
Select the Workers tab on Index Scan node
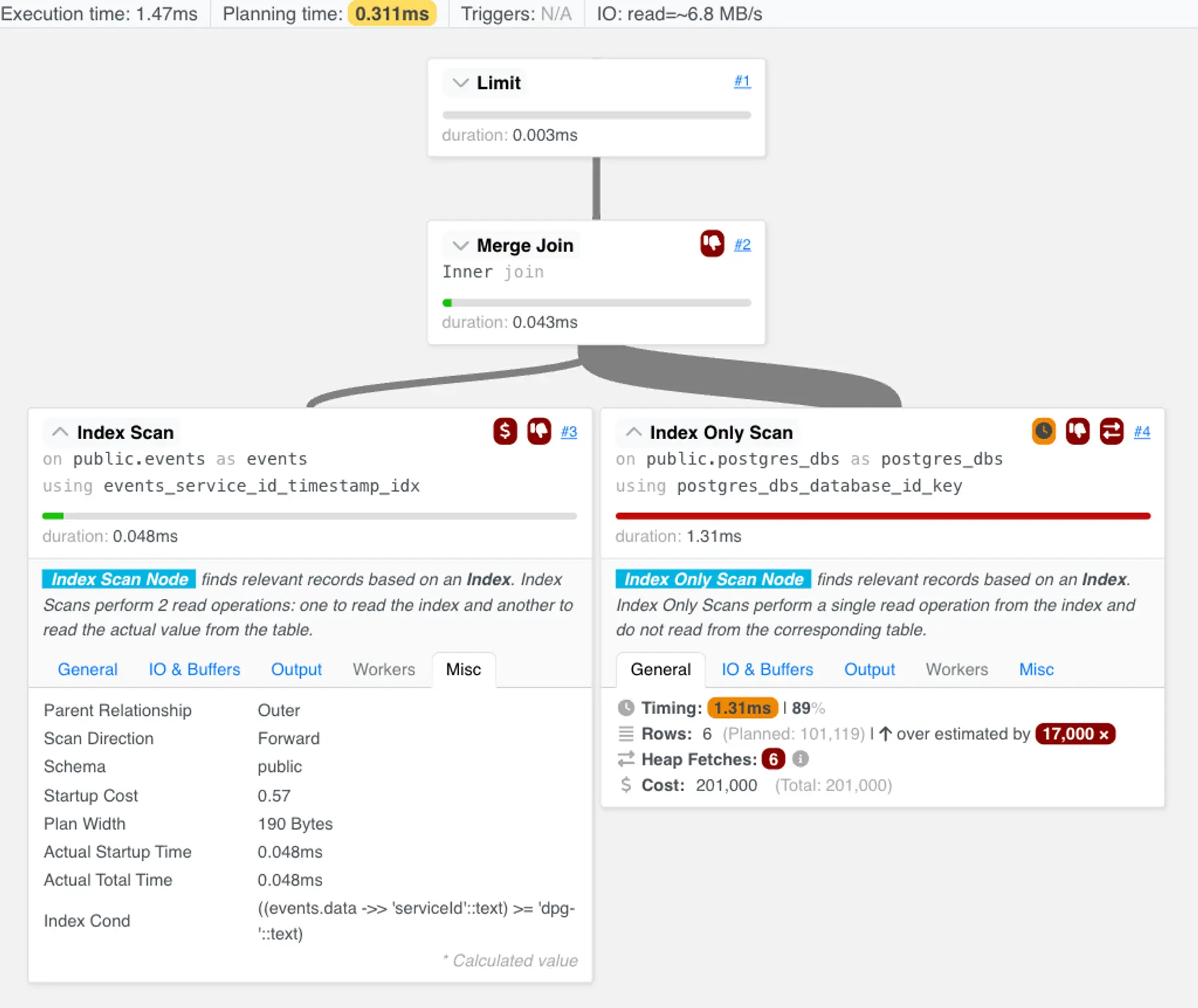pyautogui.click(x=383, y=669)
